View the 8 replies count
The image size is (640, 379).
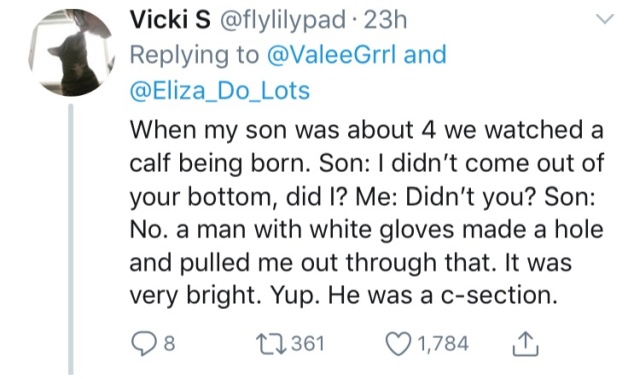tap(169, 344)
